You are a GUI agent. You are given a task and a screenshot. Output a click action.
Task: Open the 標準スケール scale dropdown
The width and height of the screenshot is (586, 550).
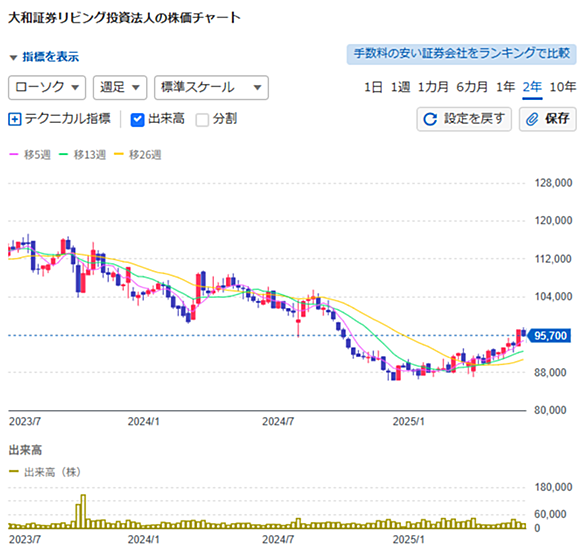[x=211, y=87]
